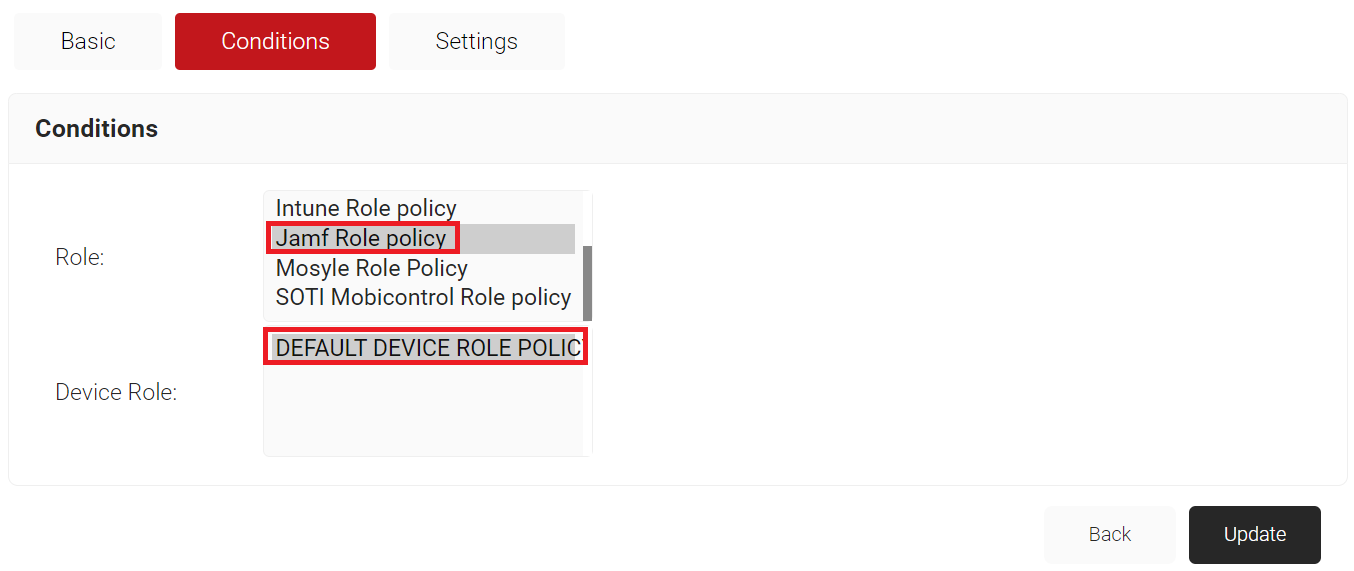1354x571 pixels.
Task: Click blank area left of Back button
Action: coord(520,534)
